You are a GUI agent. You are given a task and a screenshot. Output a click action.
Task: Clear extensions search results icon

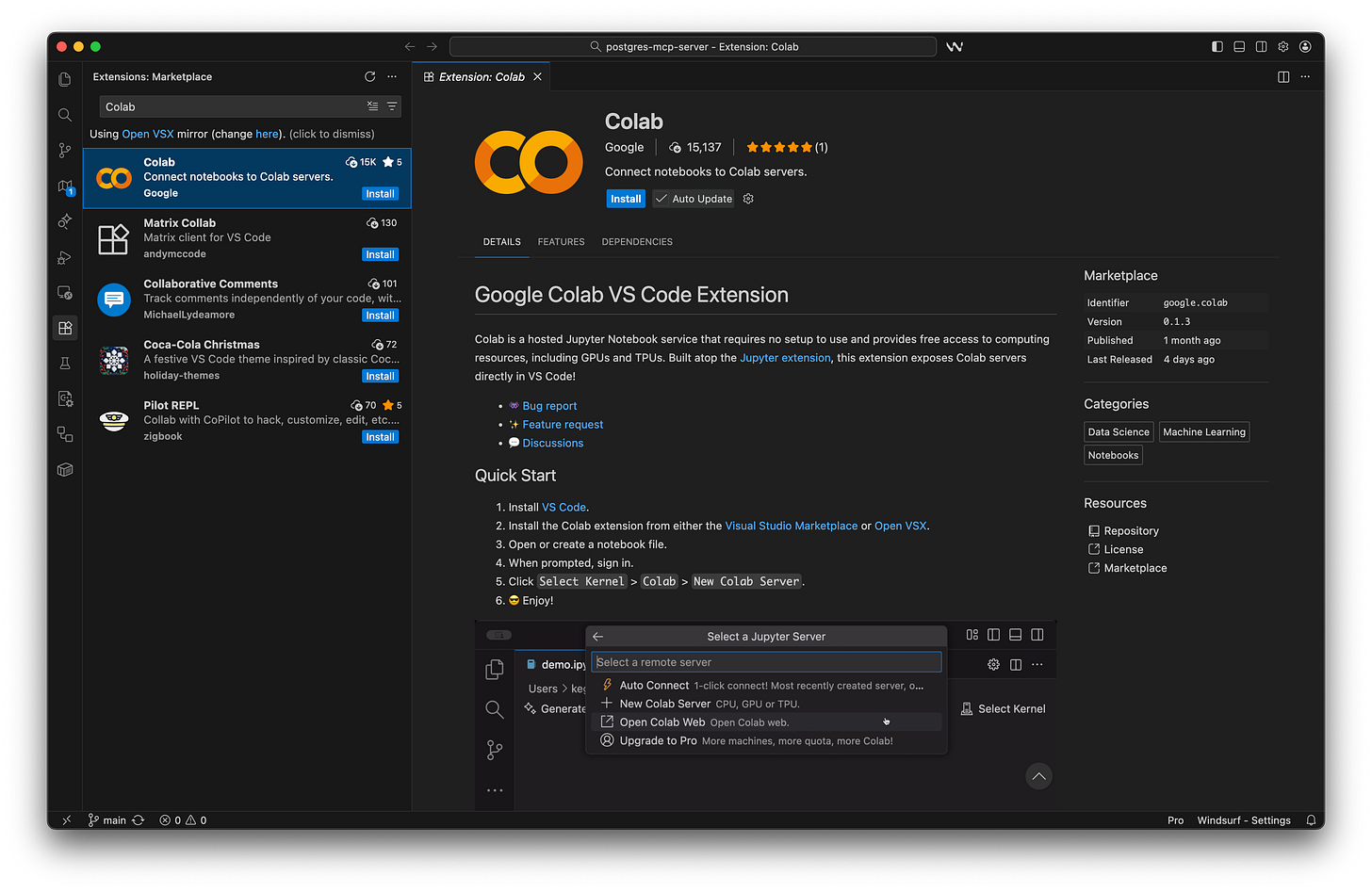[x=373, y=106]
